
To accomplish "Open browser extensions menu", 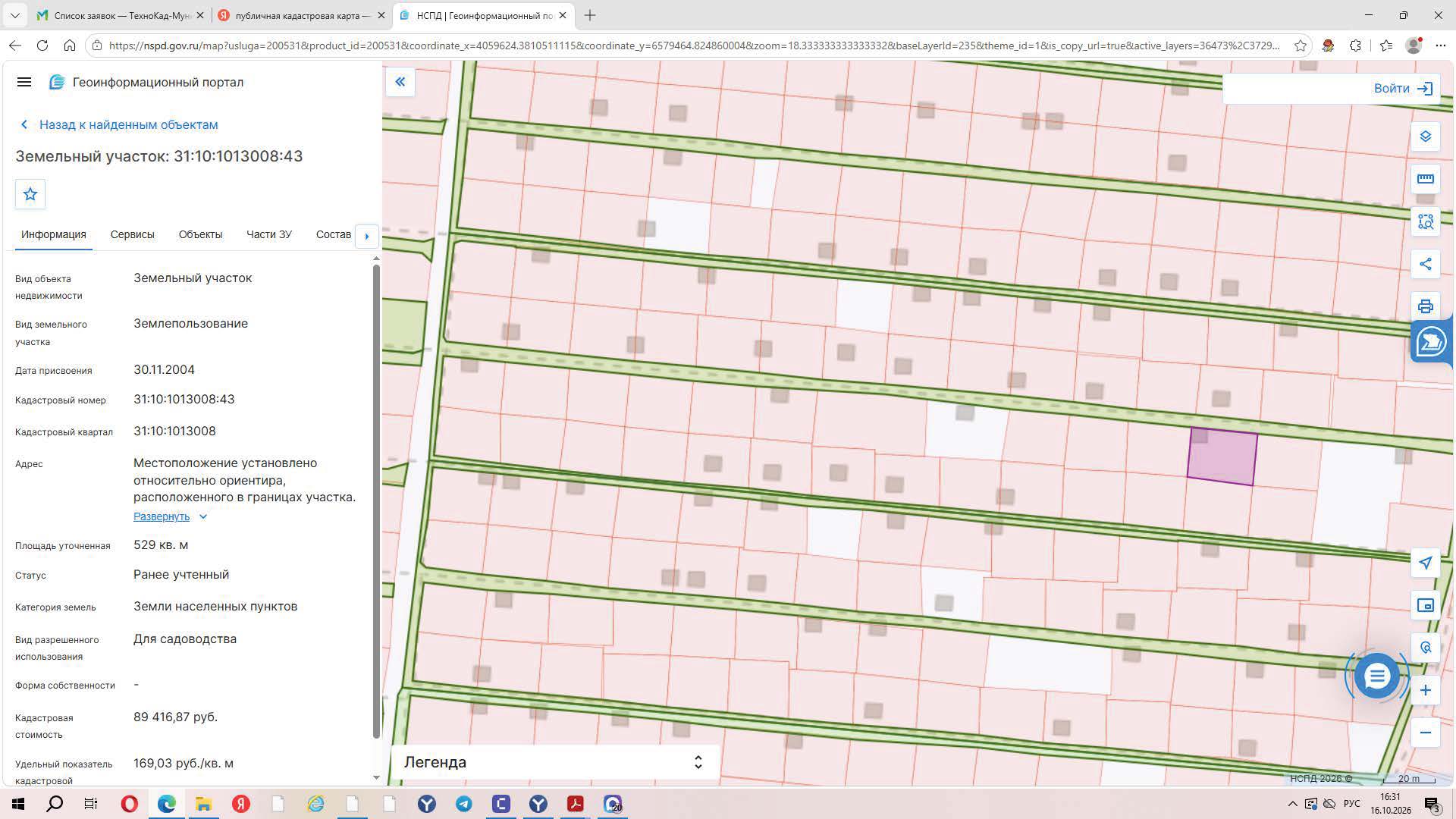I will pyautogui.click(x=1356, y=45).
